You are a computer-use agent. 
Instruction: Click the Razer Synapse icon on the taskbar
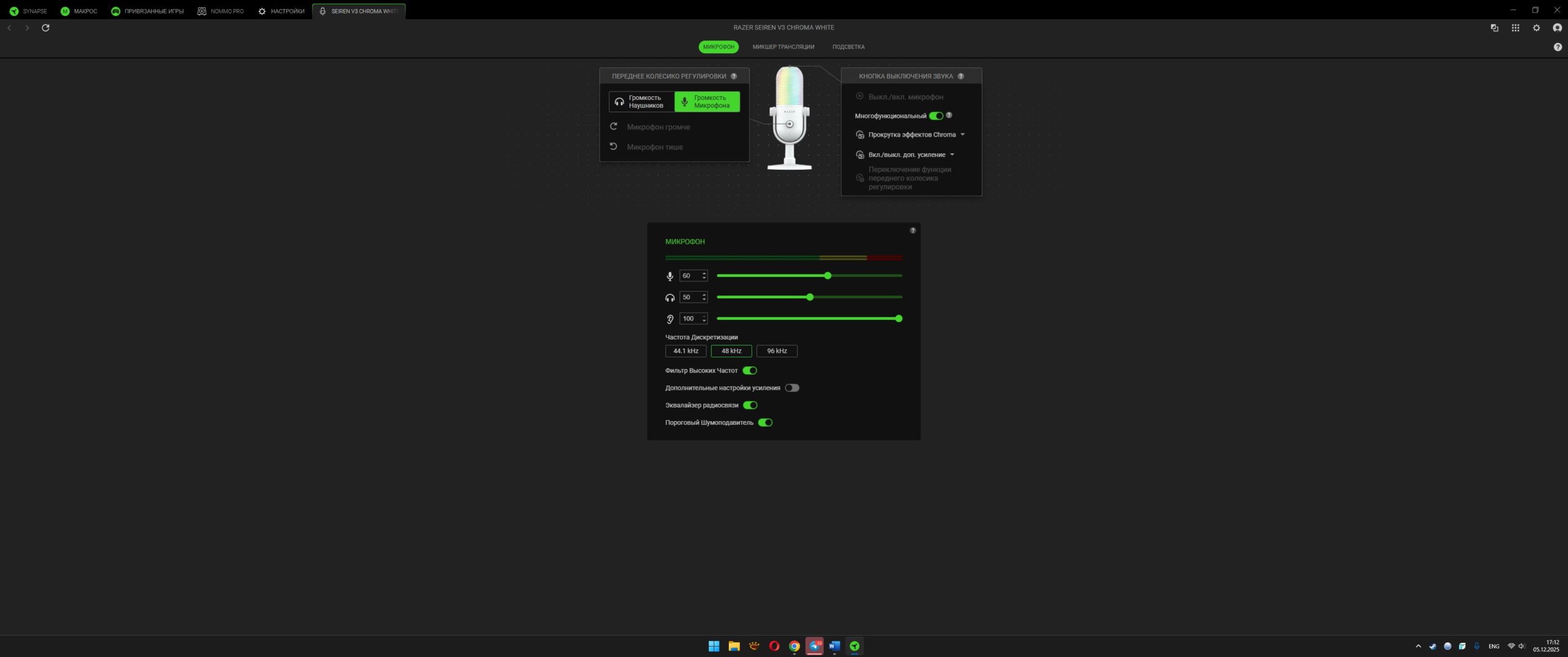click(854, 646)
